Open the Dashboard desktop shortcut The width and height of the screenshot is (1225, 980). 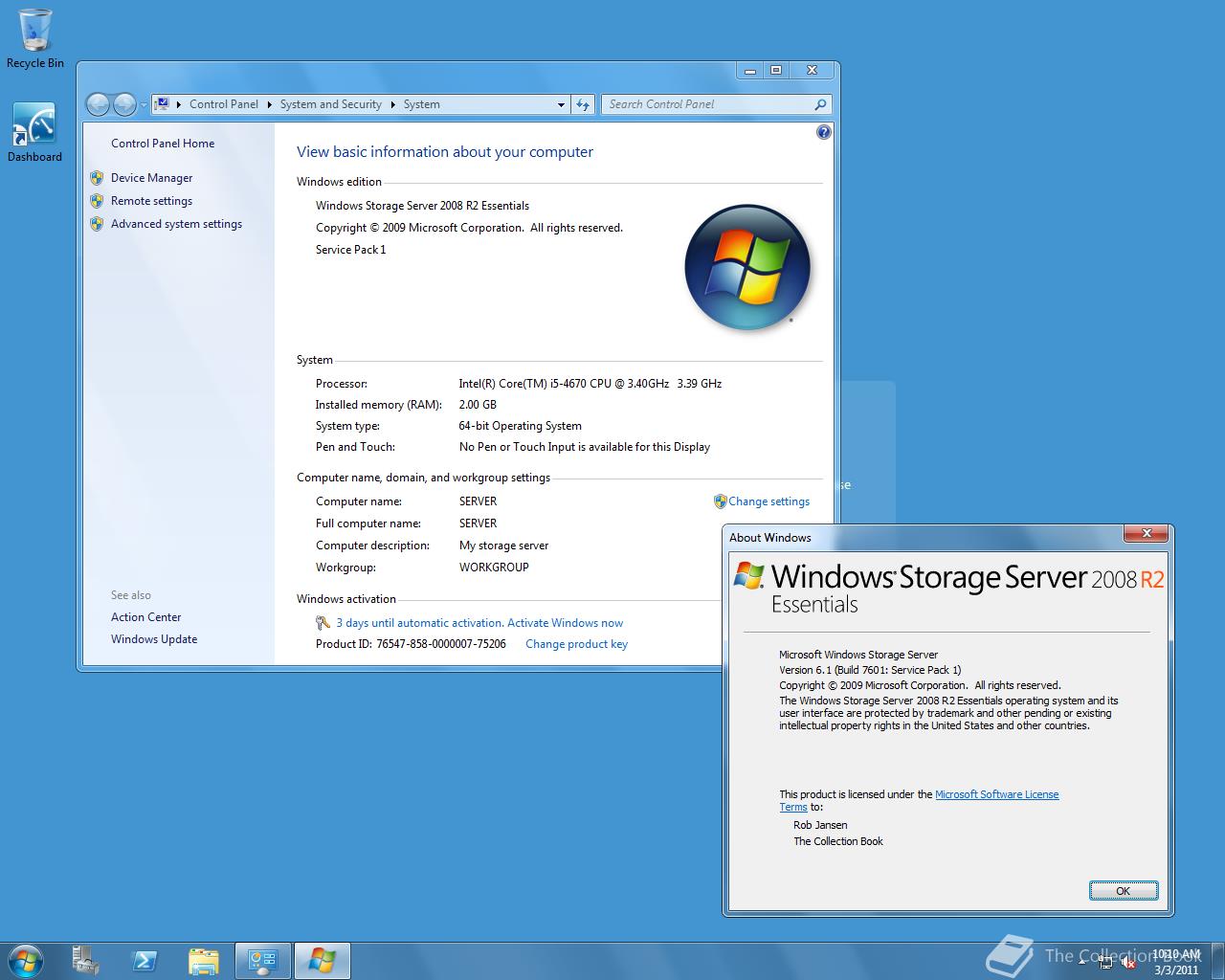34,133
